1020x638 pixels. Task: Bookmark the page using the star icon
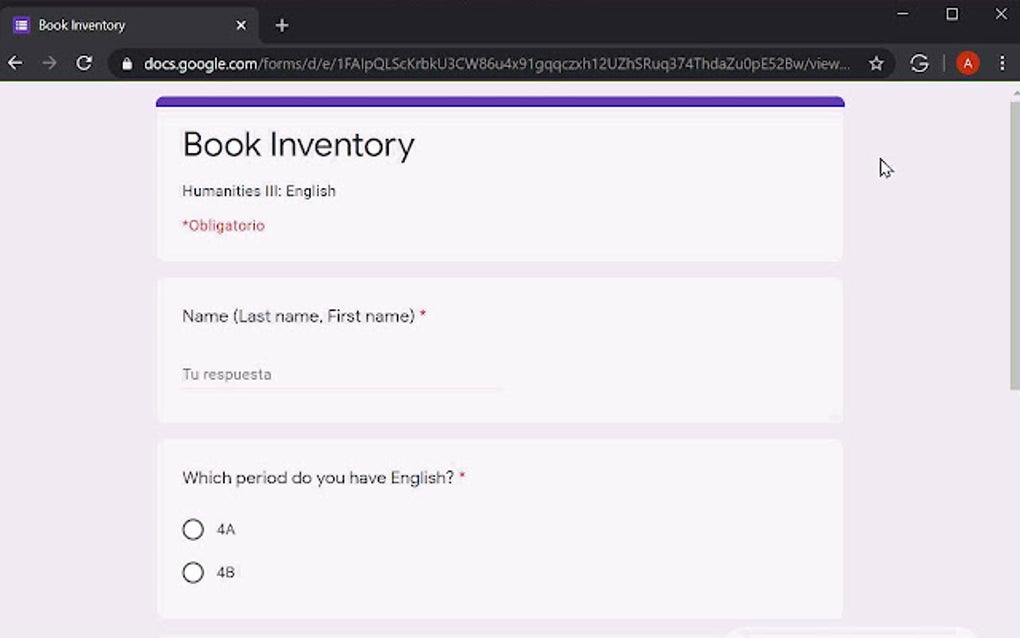tap(877, 62)
